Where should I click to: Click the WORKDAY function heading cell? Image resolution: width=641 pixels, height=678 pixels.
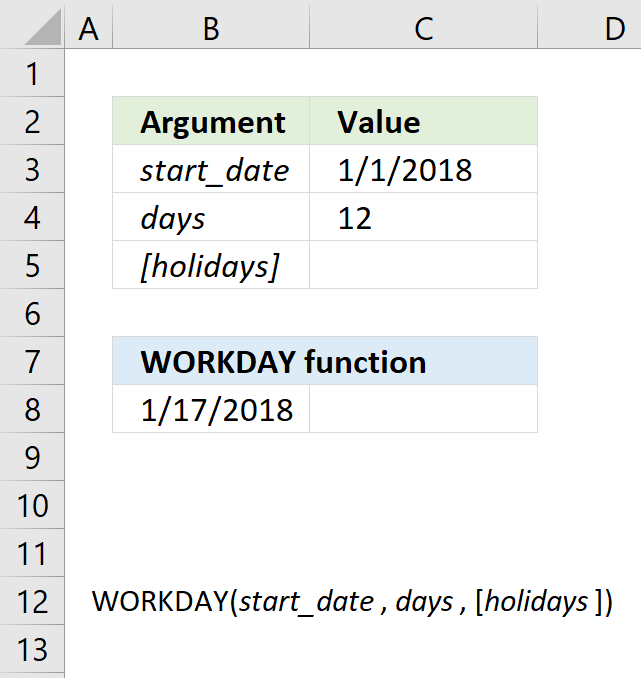325,361
